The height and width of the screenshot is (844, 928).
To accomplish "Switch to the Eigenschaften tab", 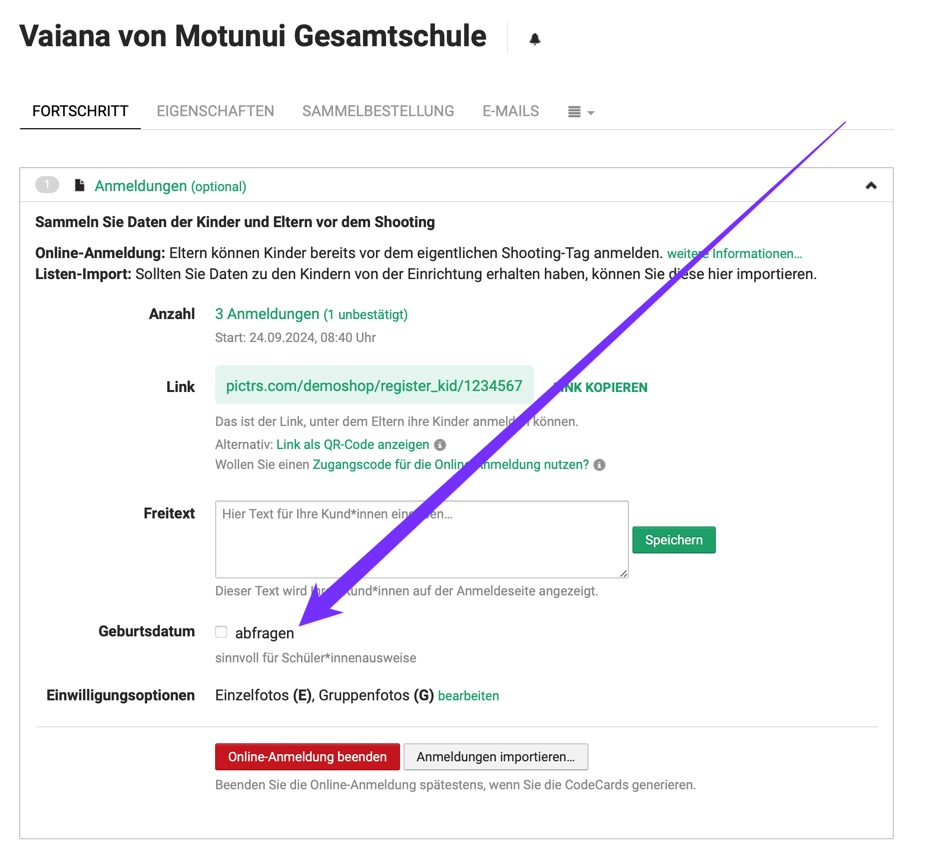I will (215, 111).
